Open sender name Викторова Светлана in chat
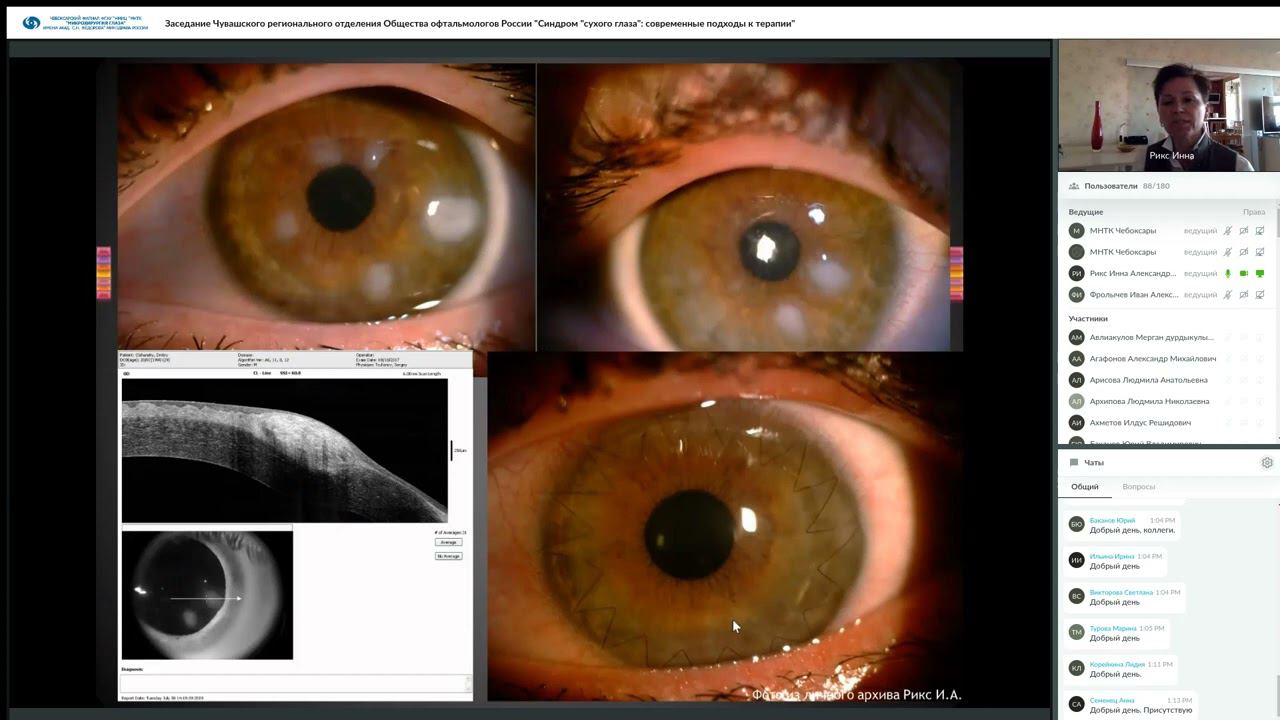This screenshot has width=1280, height=720. [x=1121, y=592]
